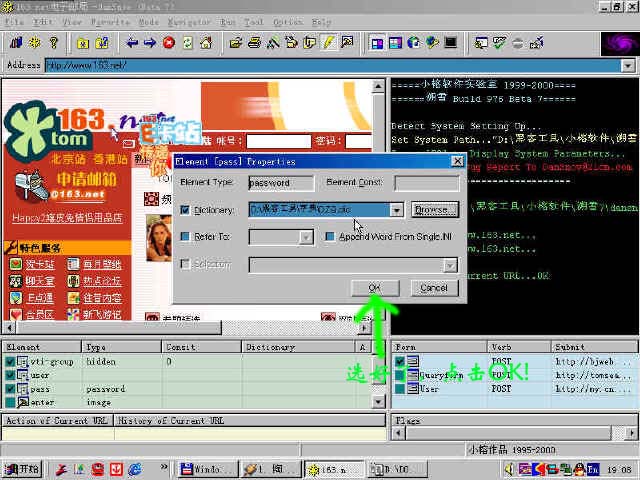Click the yellow favorites folder icon

[83, 42]
